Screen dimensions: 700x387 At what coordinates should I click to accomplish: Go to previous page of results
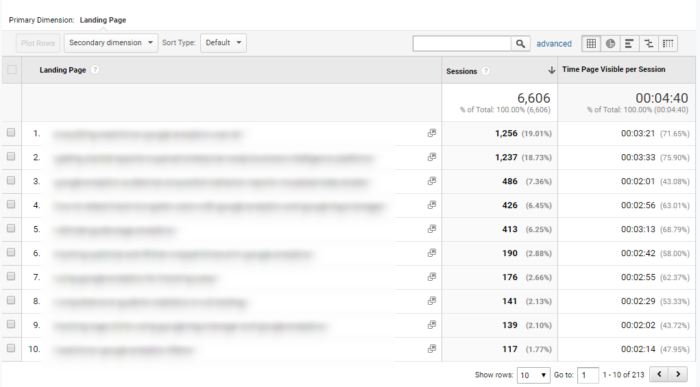[x=659, y=374]
